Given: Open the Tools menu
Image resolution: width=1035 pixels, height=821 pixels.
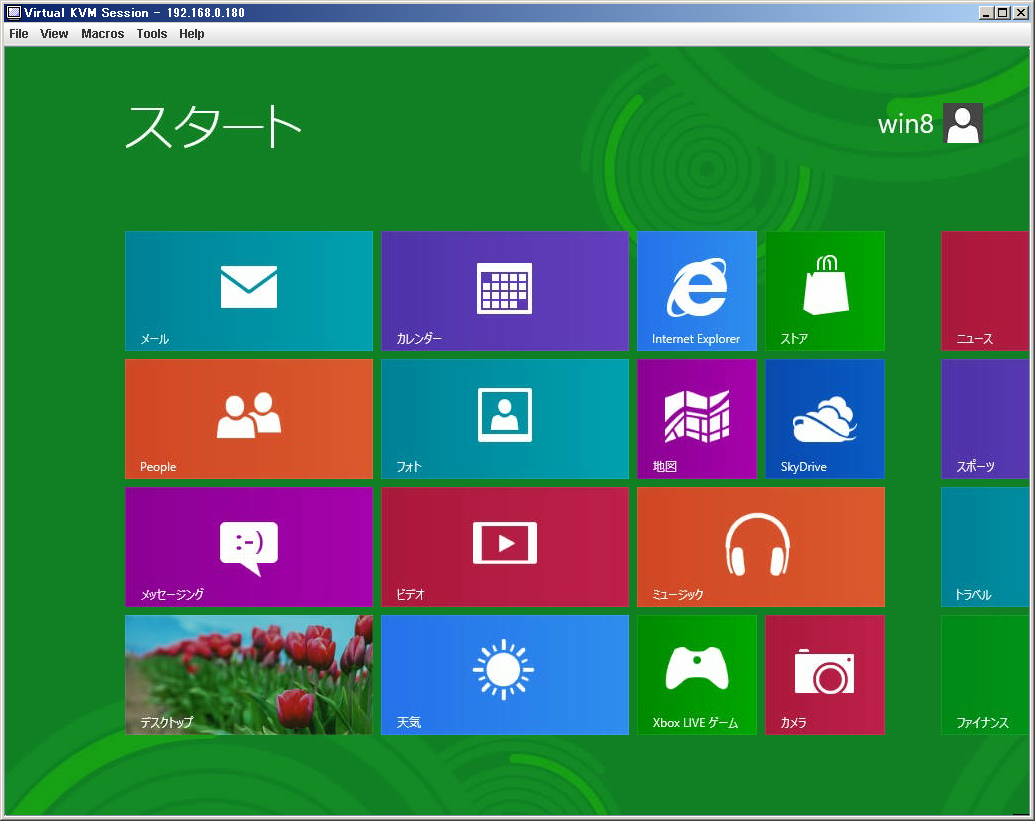Looking at the screenshot, I should point(151,33).
